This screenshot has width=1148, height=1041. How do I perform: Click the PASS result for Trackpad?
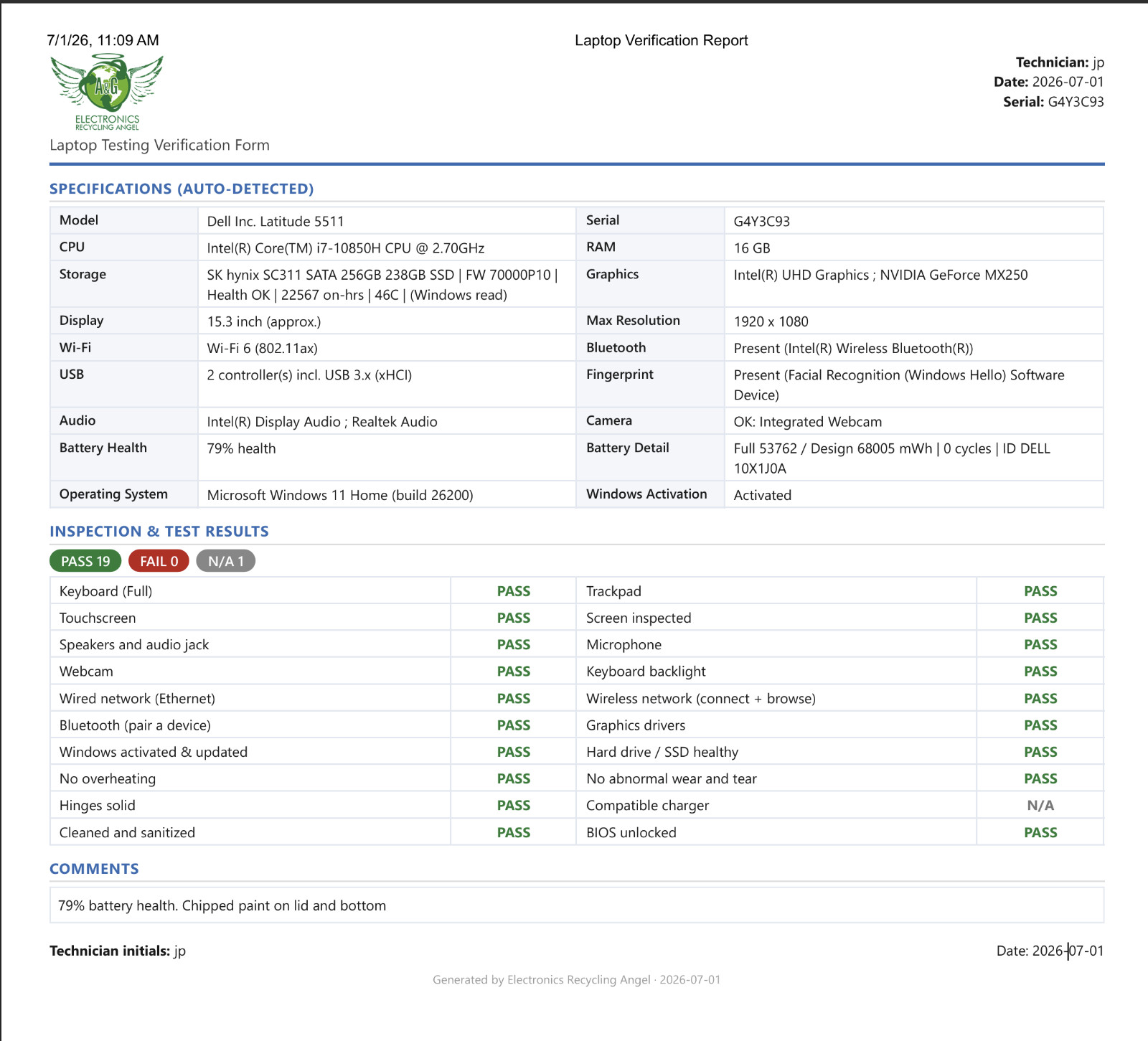click(1040, 591)
